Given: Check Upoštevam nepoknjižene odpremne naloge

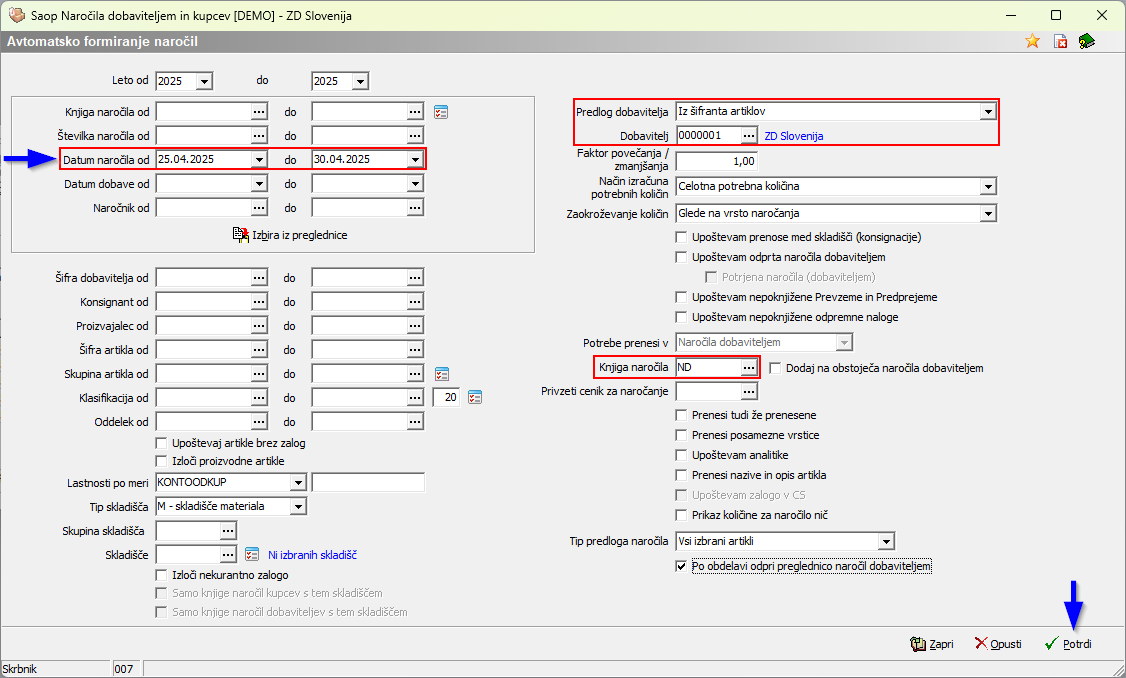Looking at the screenshot, I should (681, 317).
